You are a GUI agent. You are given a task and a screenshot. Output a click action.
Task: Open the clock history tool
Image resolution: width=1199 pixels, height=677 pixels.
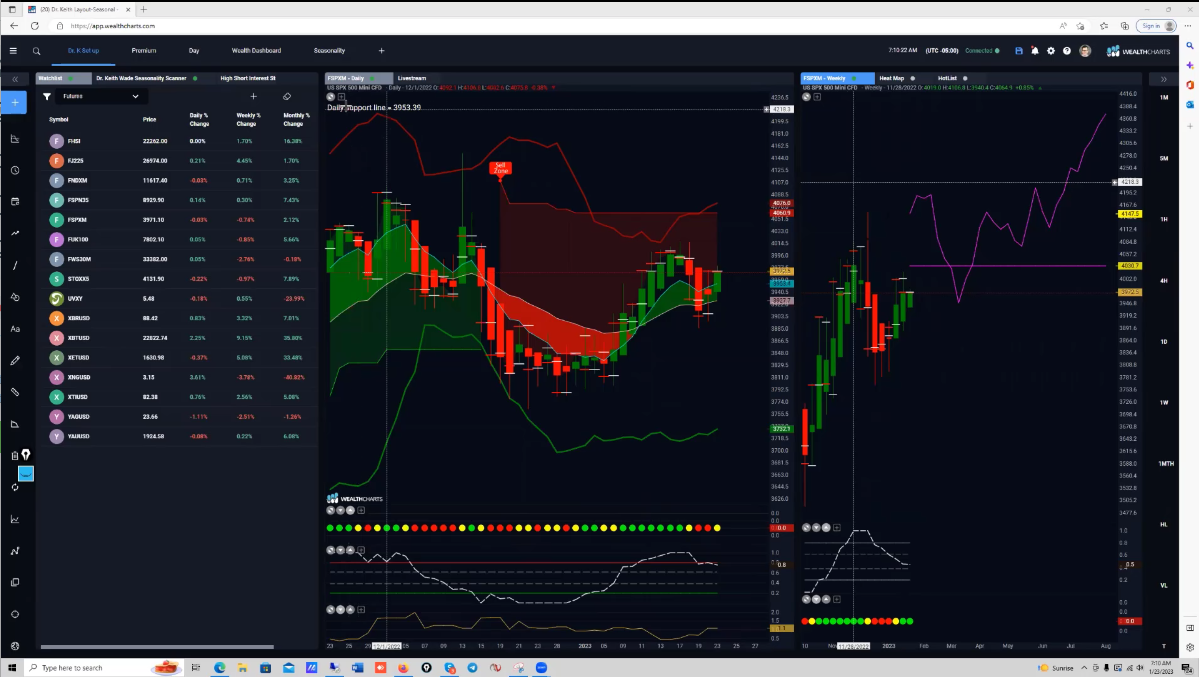(15, 171)
